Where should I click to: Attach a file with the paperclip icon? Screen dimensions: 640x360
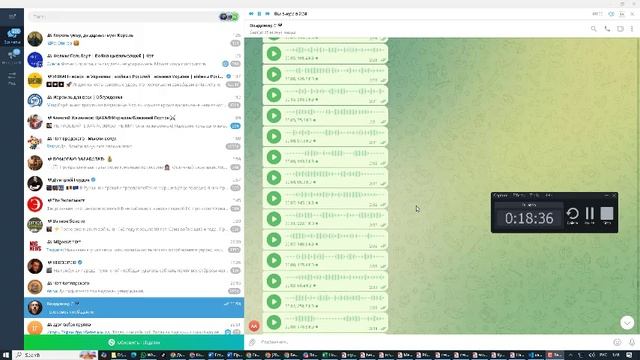(x=252, y=342)
